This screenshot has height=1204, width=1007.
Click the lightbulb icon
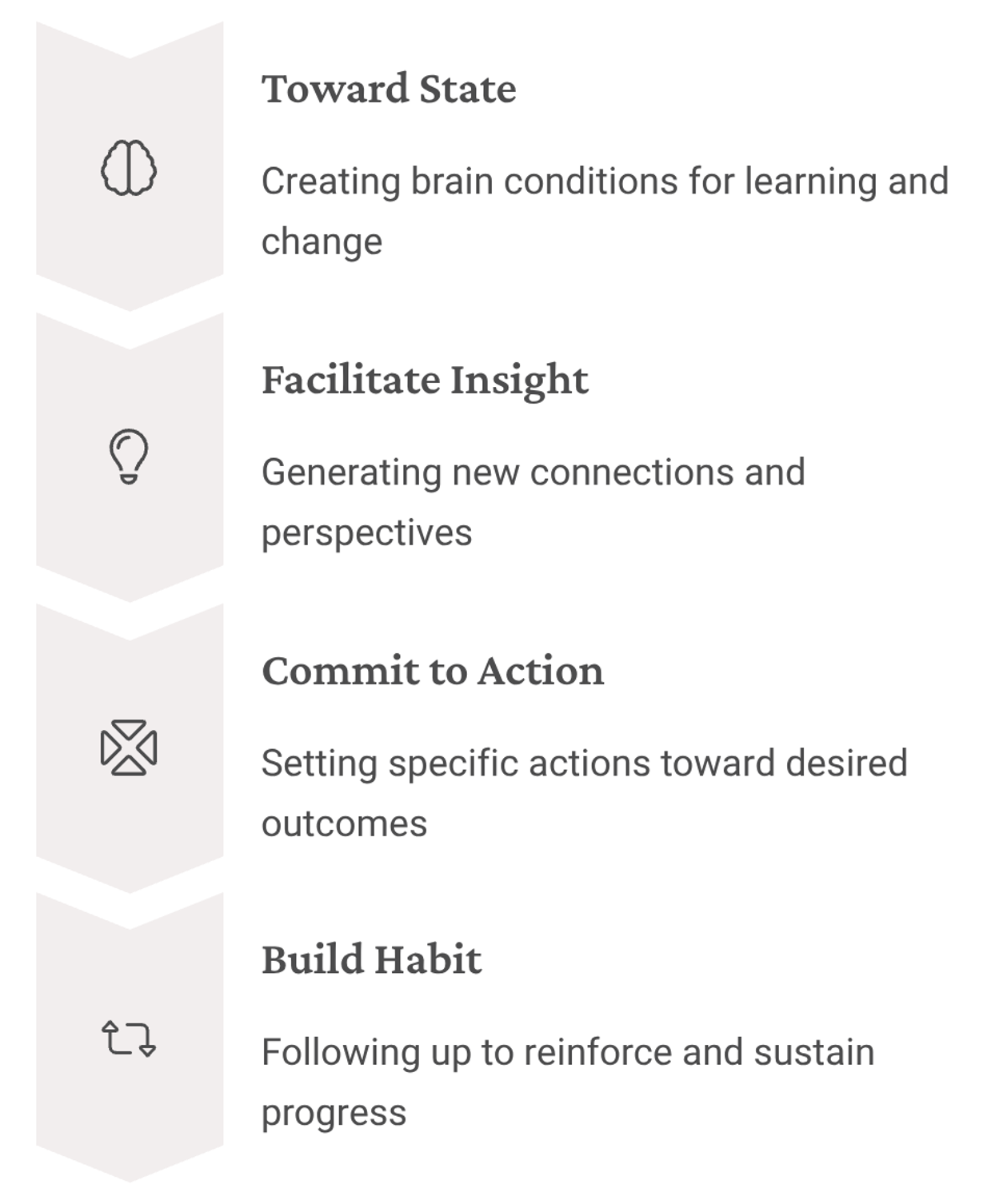129,456
